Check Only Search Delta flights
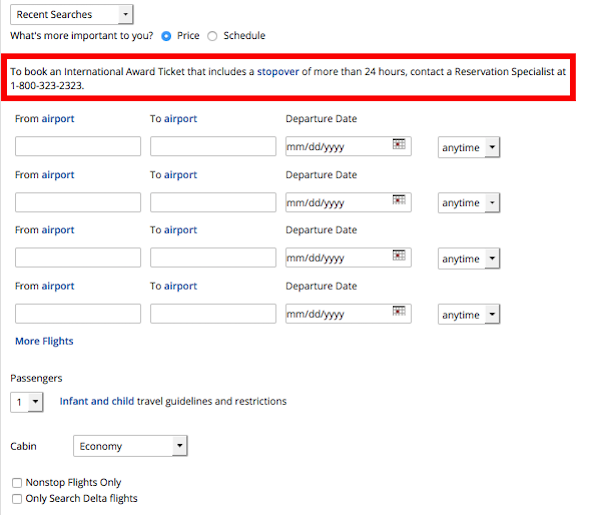The image size is (600, 515). pos(17,499)
